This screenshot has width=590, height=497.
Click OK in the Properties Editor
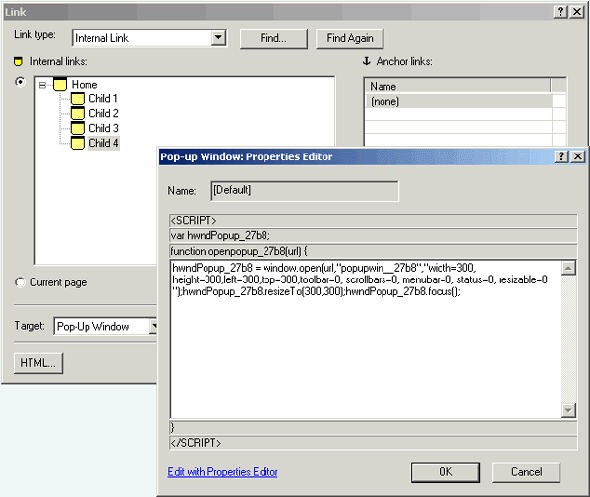coord(445,472)
